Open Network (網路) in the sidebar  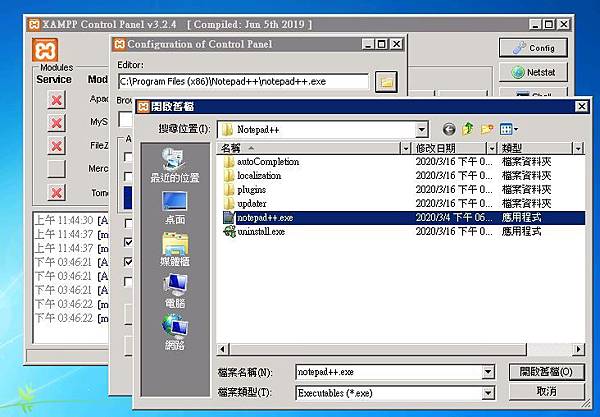174,332
